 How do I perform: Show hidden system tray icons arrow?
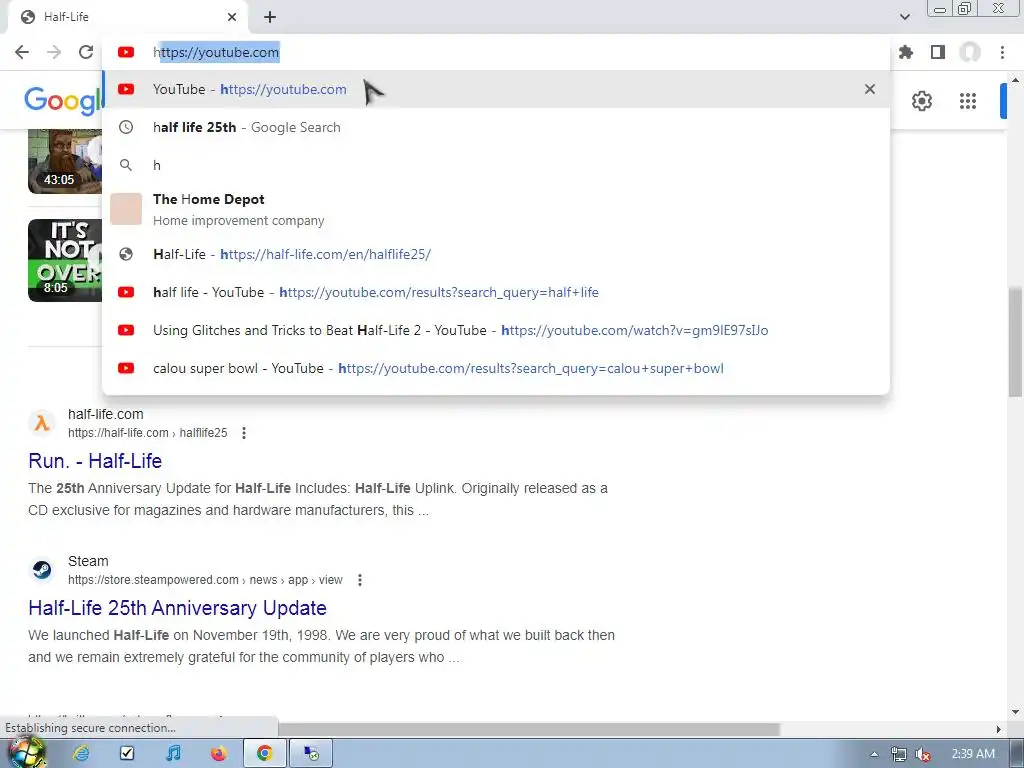tap(874, 754)
